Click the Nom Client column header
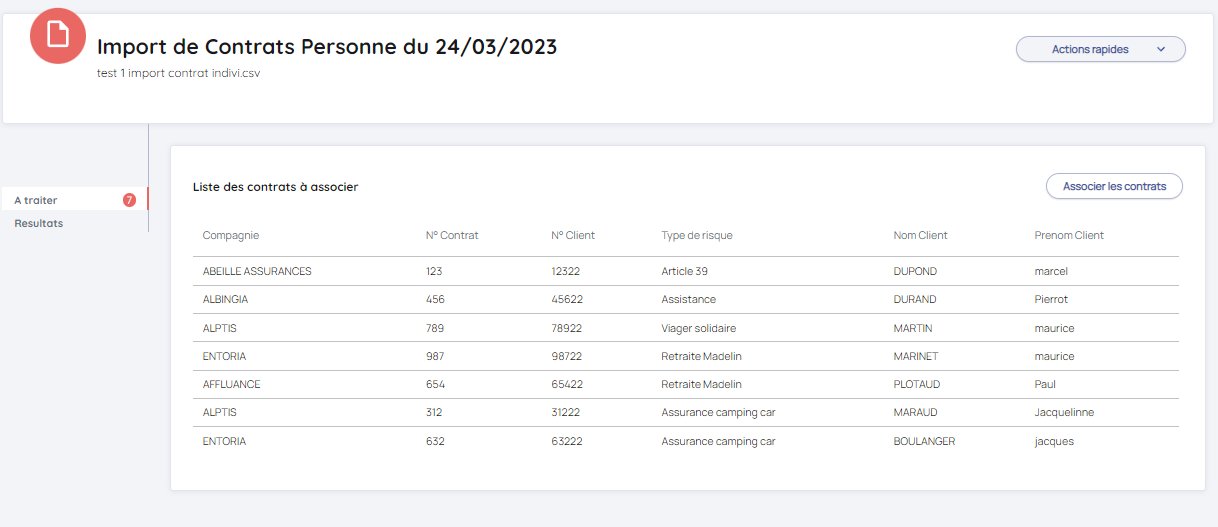The height and width of the screenshot is (527, 1218). [x=920, y=236]
